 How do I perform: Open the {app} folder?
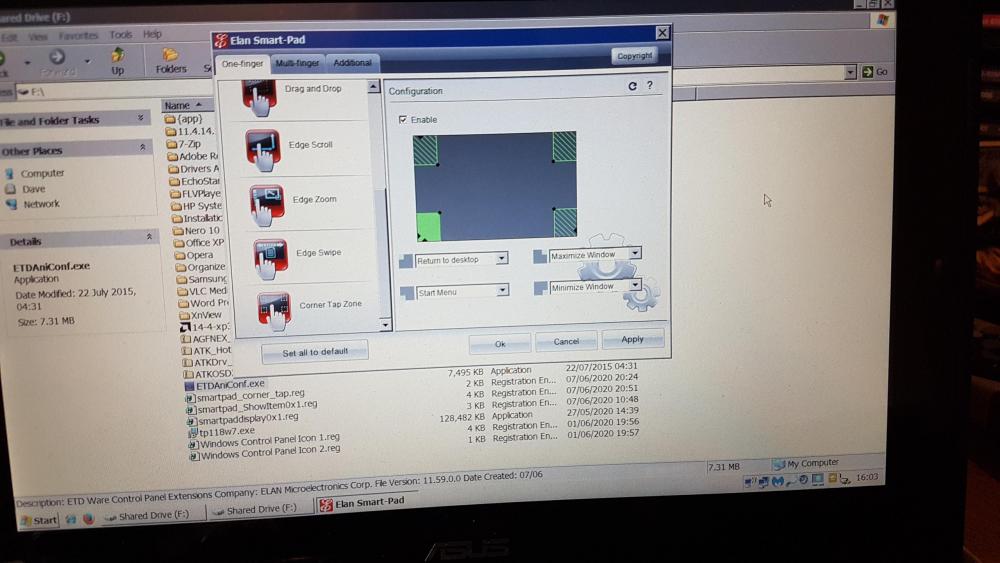183,119
